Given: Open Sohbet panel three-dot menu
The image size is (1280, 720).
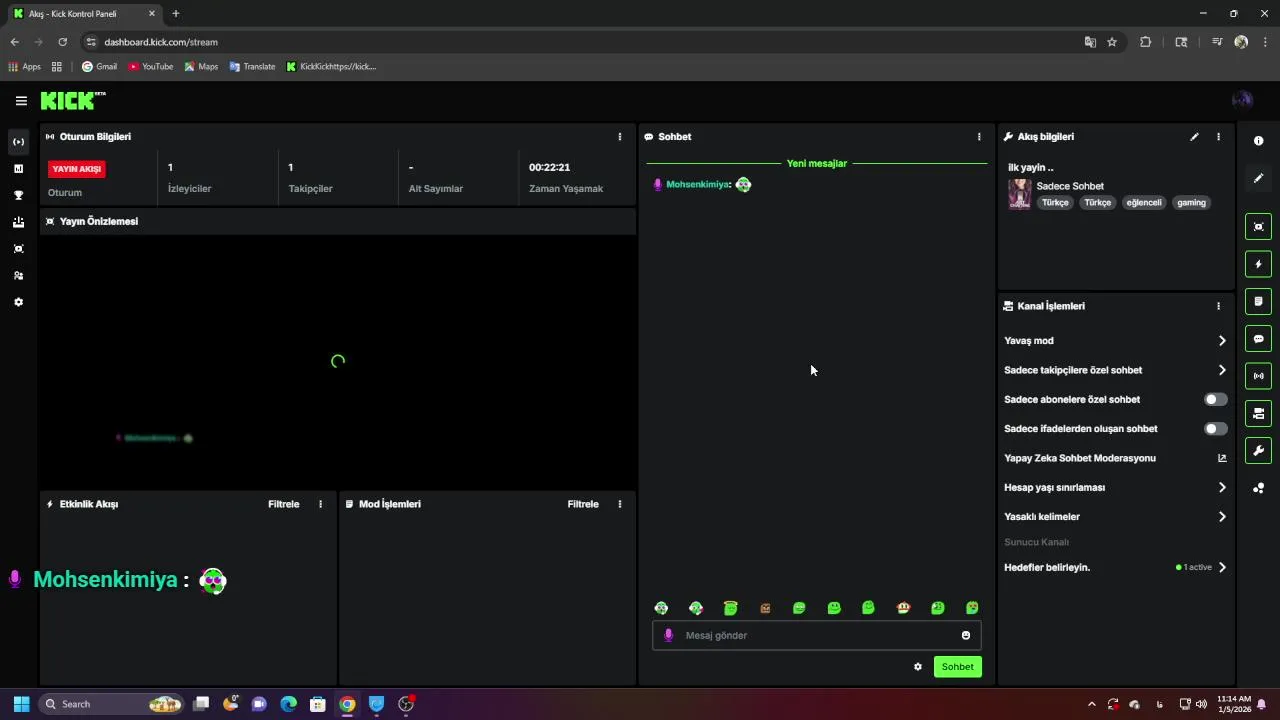Looking at the screenshot, I should 979,137.
